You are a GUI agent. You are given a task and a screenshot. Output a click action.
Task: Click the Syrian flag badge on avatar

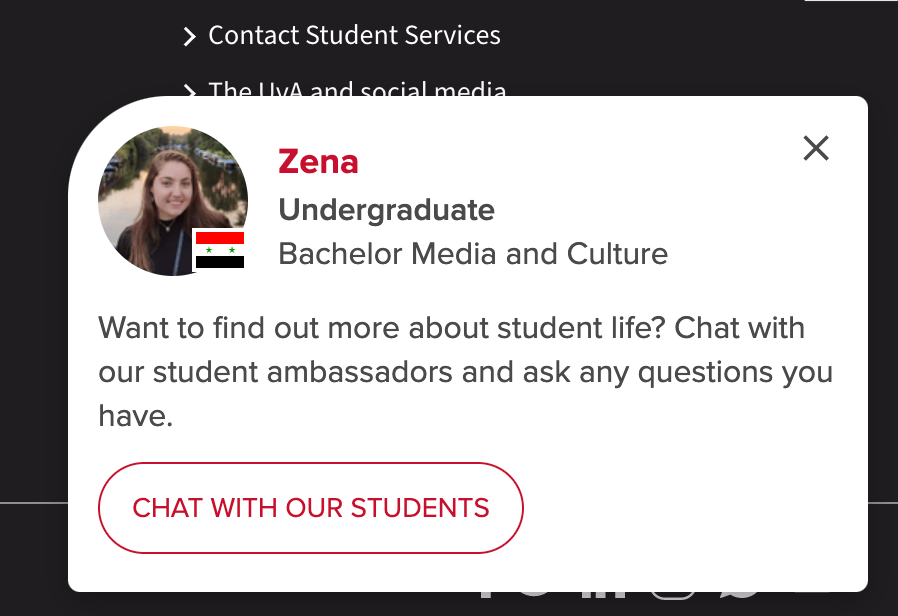(220, 250)
